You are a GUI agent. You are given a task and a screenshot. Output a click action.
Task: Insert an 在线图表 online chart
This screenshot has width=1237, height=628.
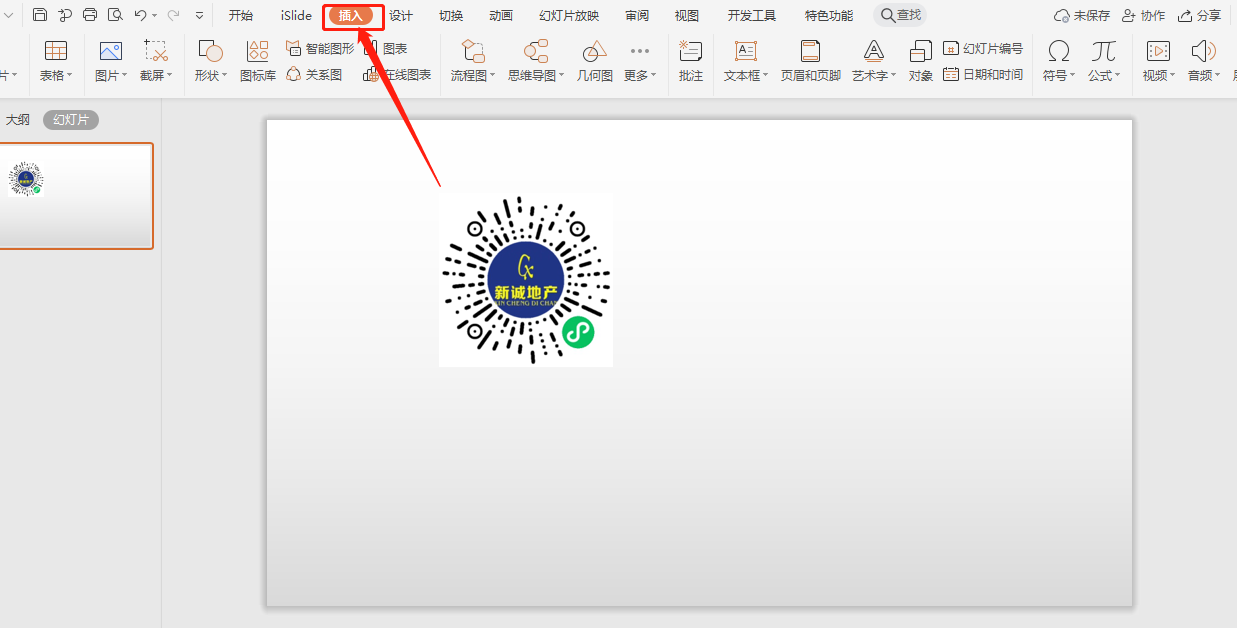pyautogui.click(x=398, y=74)
